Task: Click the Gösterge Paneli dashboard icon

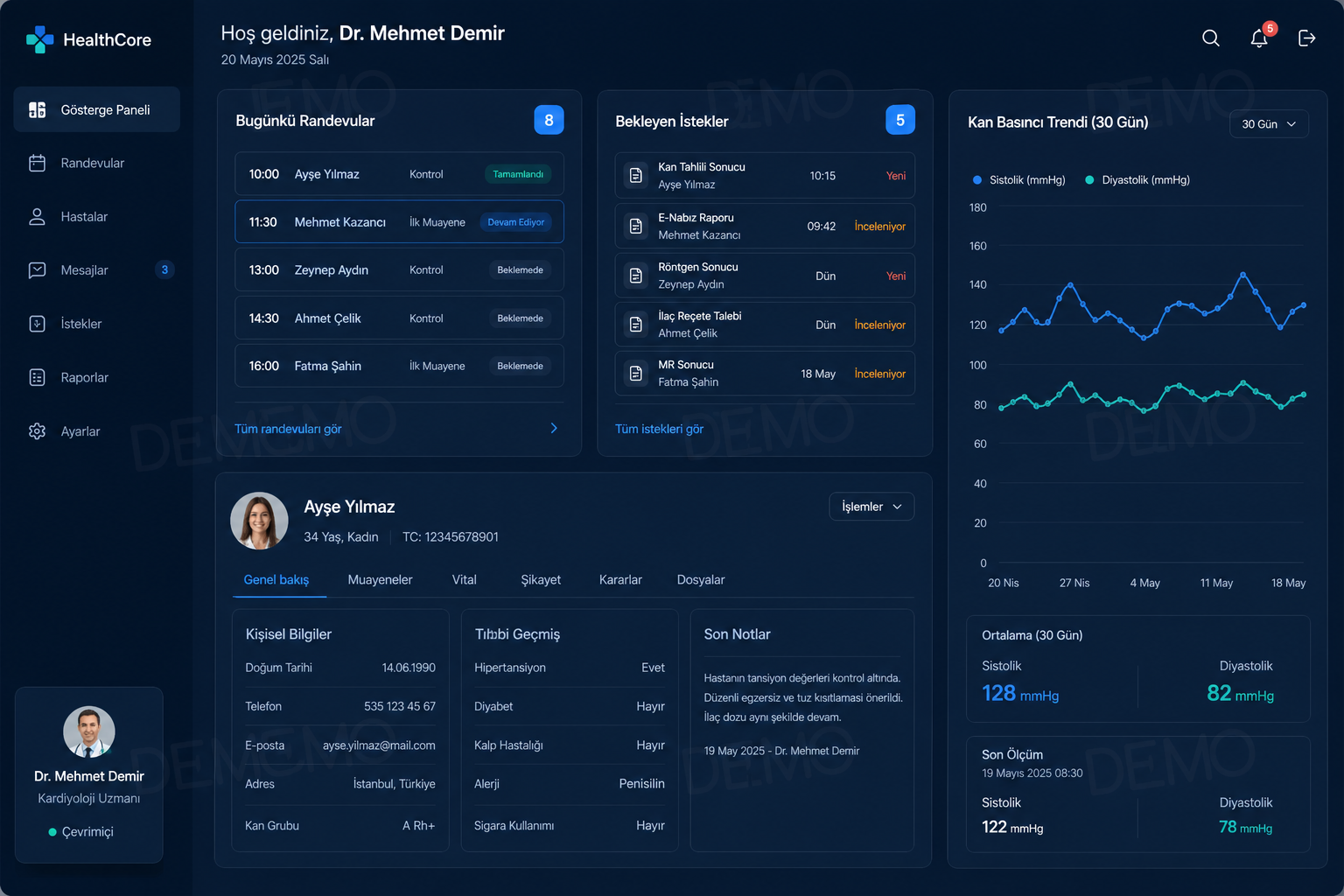Action: pos(37,109)
